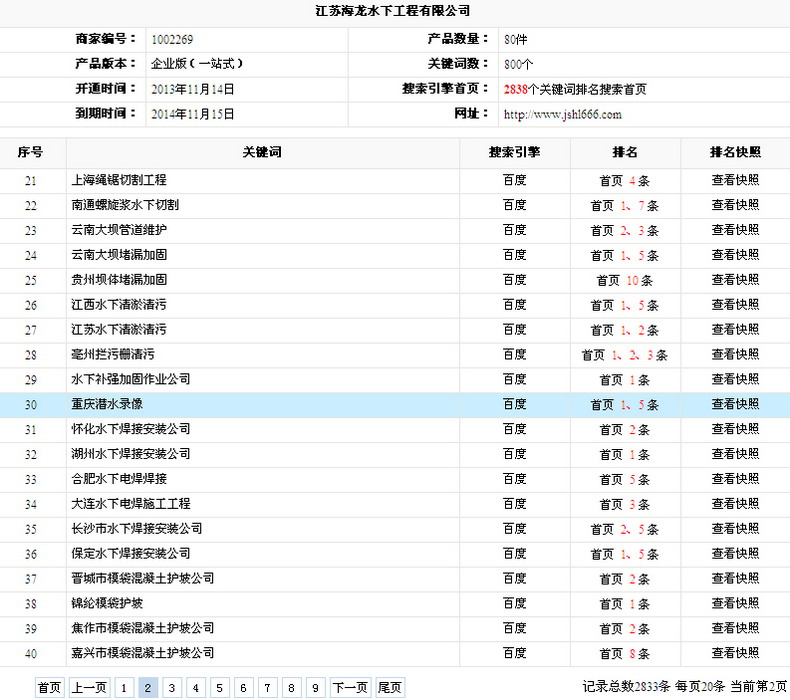Open the website link http://www.jshl666.com
The width and height of the screenshot is (790, 700).
pyautogui.click(x=562, y=114)
